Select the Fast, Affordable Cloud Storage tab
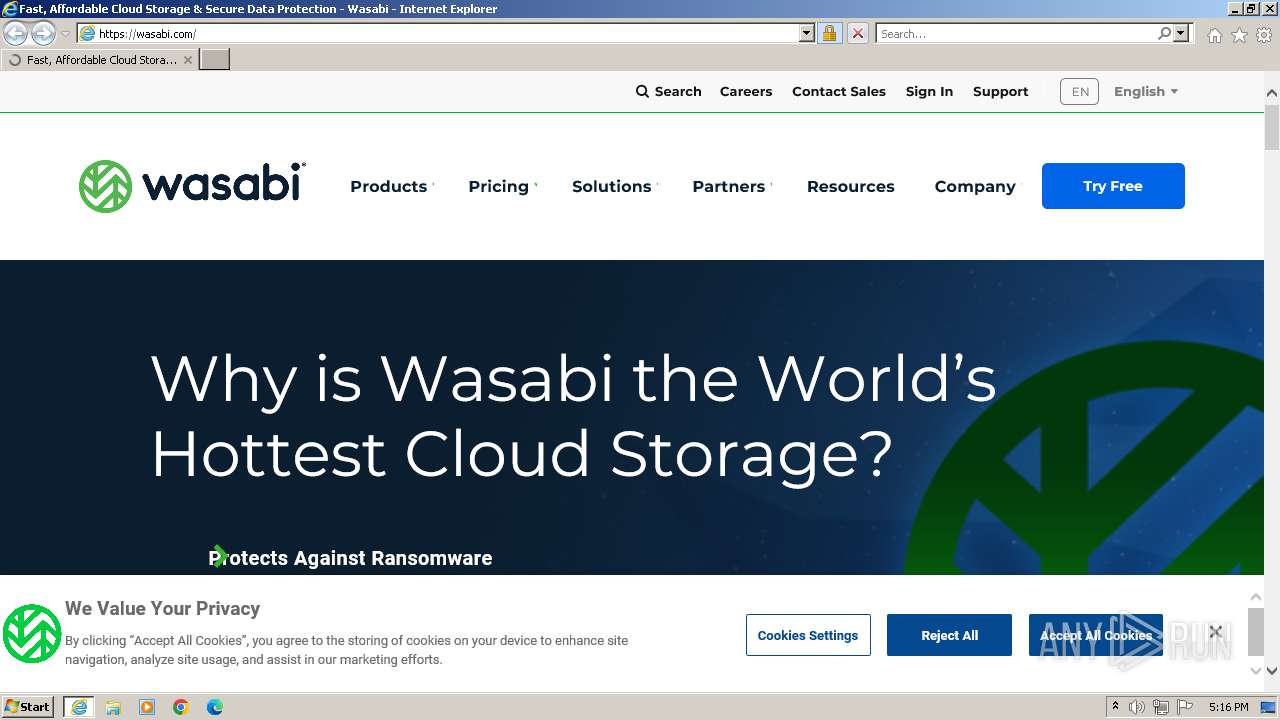Image resolution: width=1280 pixels, height=720 pixels. pyautogui.click(x=100, y=60)
